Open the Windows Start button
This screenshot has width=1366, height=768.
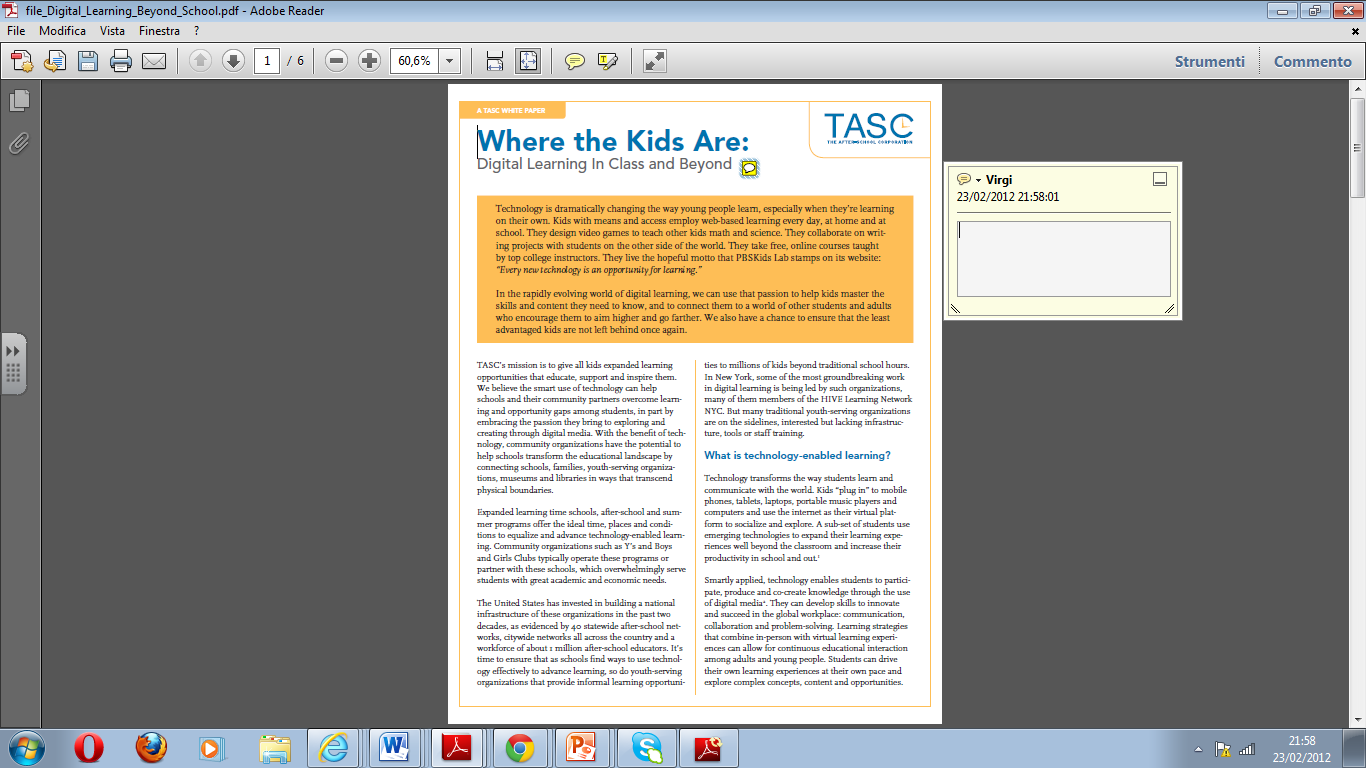[x=25, y=747]
